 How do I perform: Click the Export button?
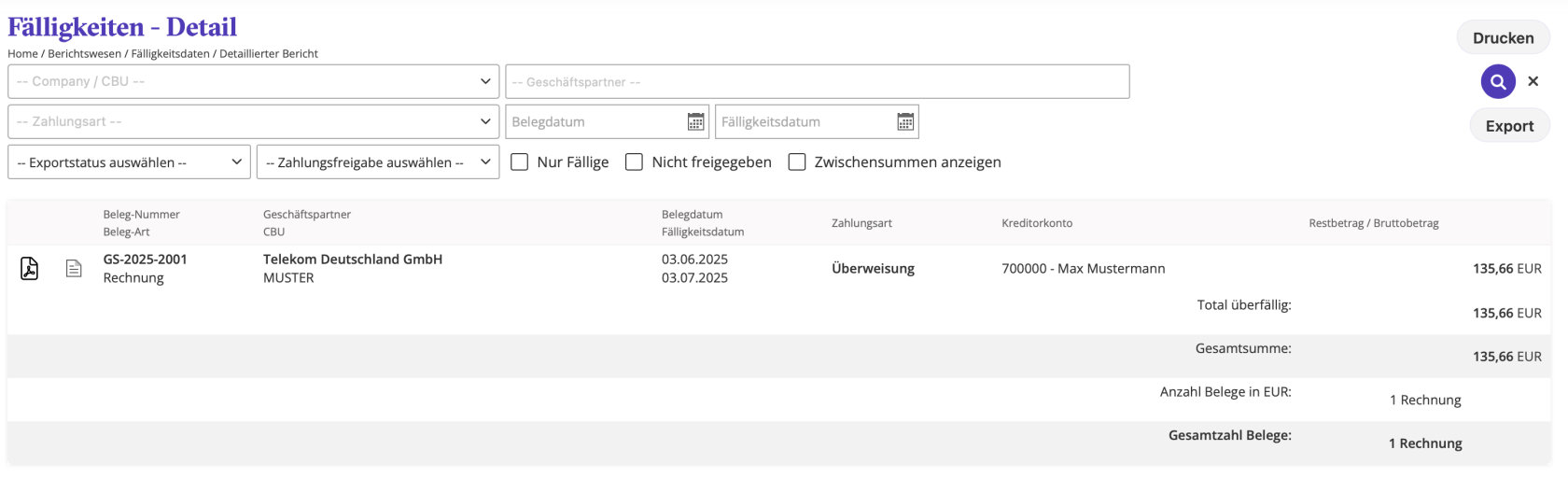coord(1509,126)
